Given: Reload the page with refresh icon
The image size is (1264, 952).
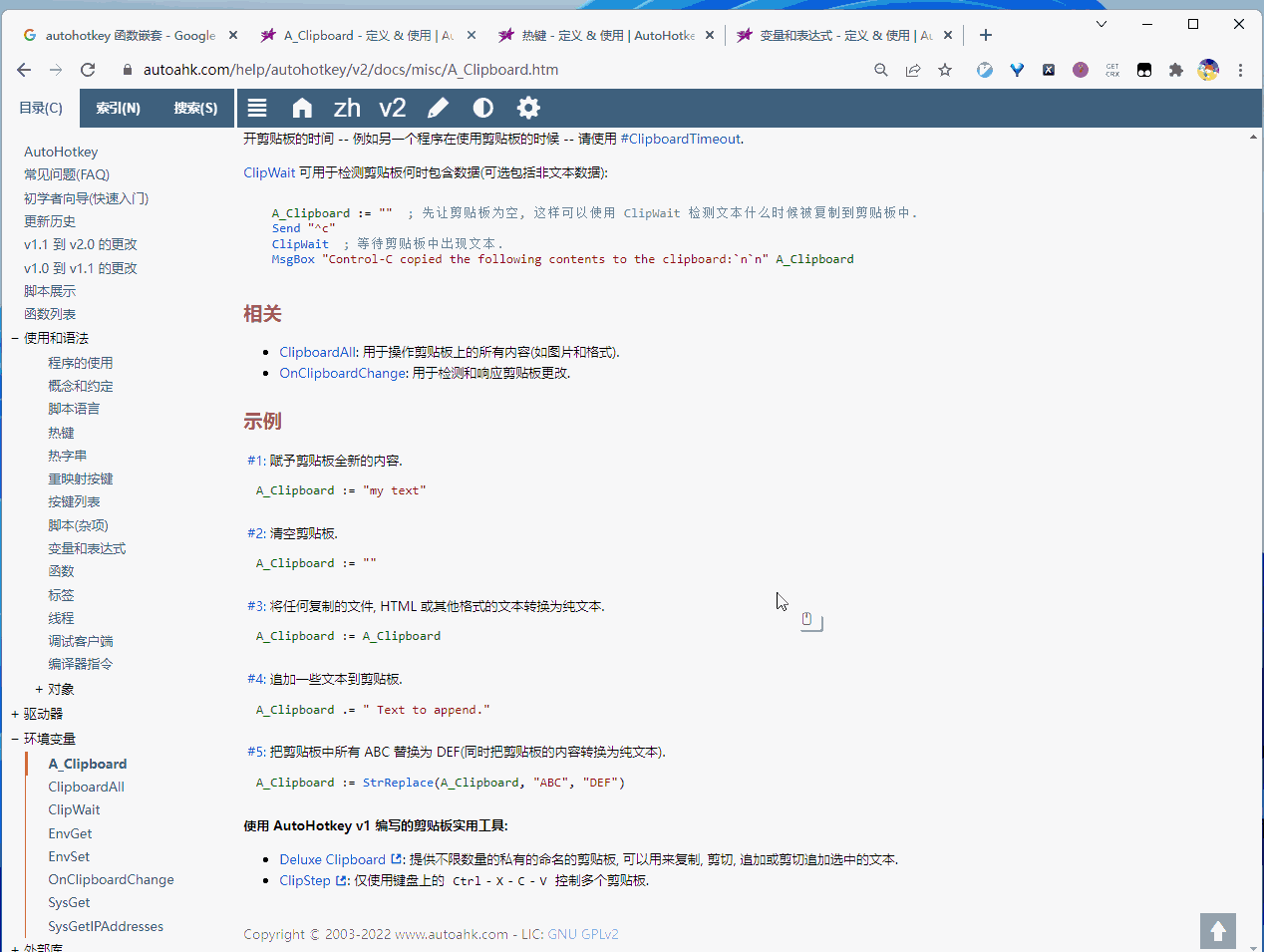Looking at the screenshot, I should [x=88, y=70].
